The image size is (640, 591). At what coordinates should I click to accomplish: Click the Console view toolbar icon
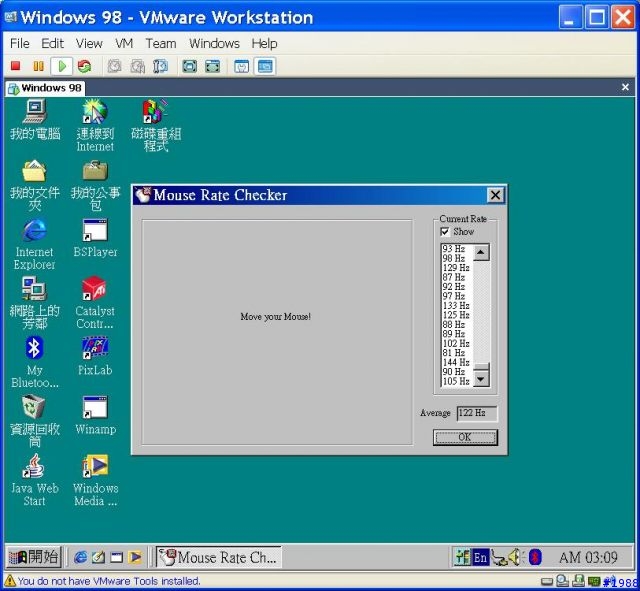[265, 66]
